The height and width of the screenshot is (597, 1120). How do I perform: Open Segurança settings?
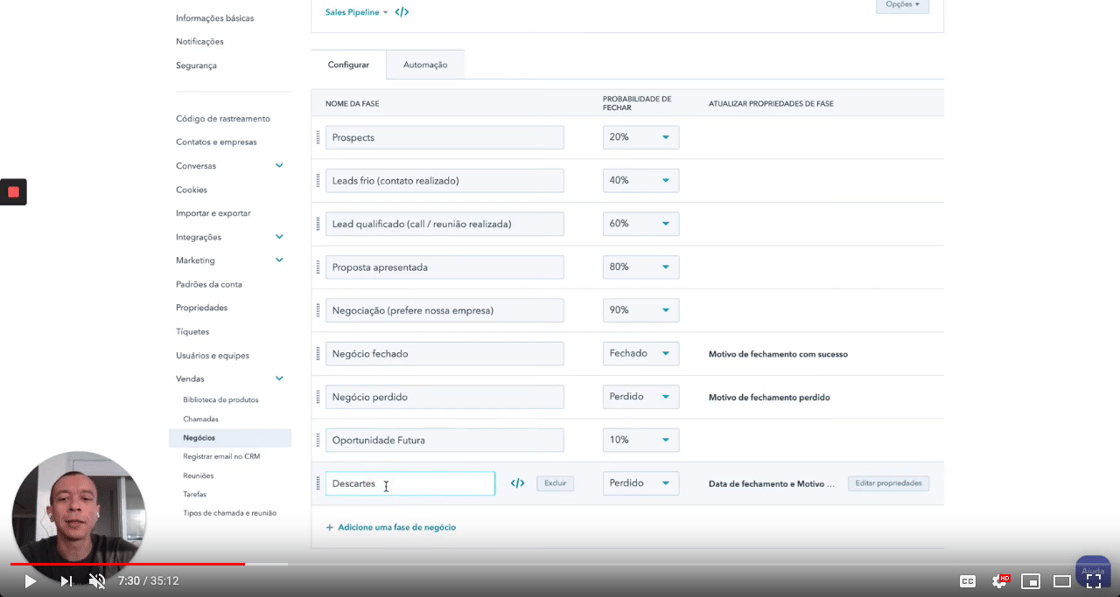click(x=196, y=65)
